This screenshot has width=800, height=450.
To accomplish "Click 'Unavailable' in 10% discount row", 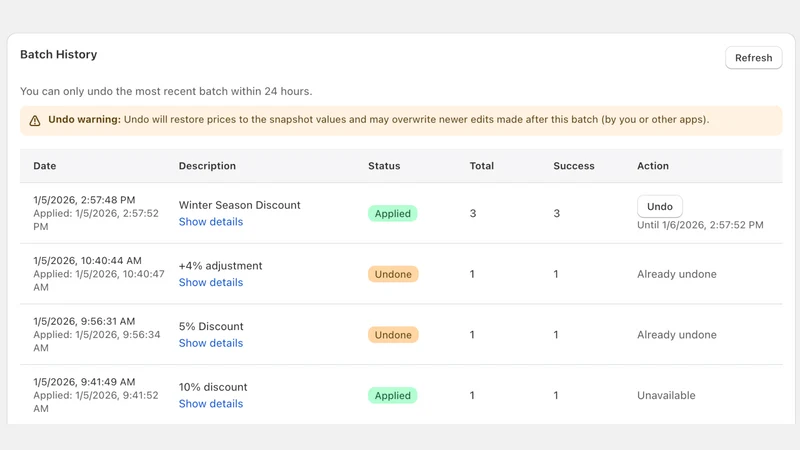I will (x=666, y=395).
